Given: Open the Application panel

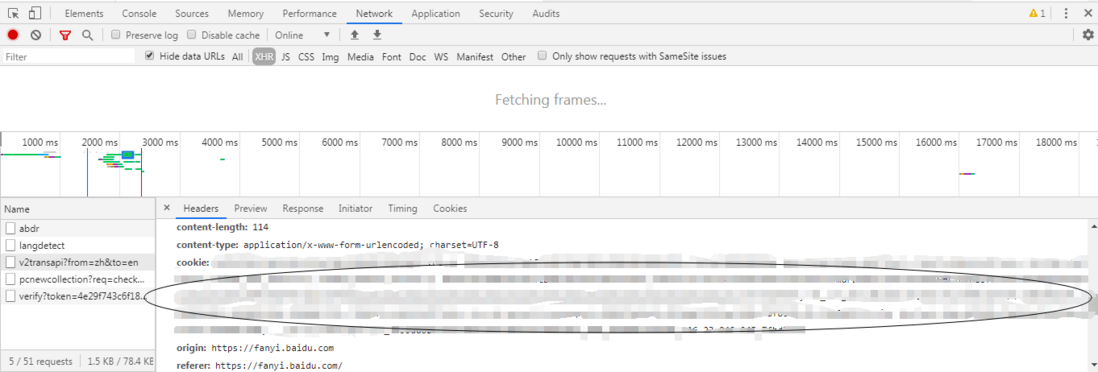Looking at the screenshot, I should click(436, 13).
